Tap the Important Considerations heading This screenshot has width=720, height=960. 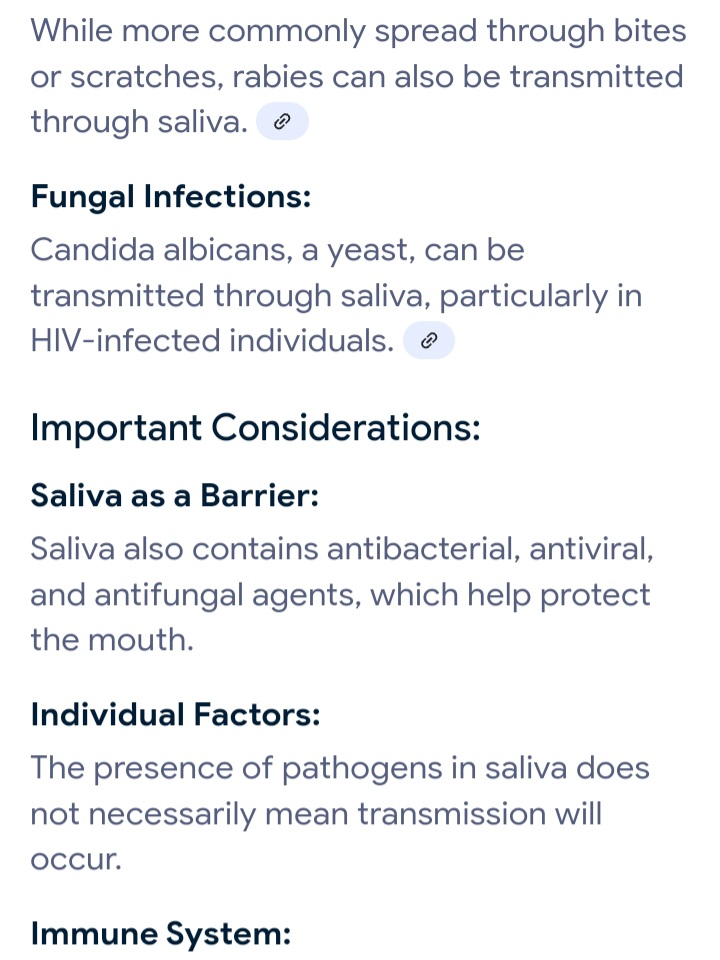(255, 427)
